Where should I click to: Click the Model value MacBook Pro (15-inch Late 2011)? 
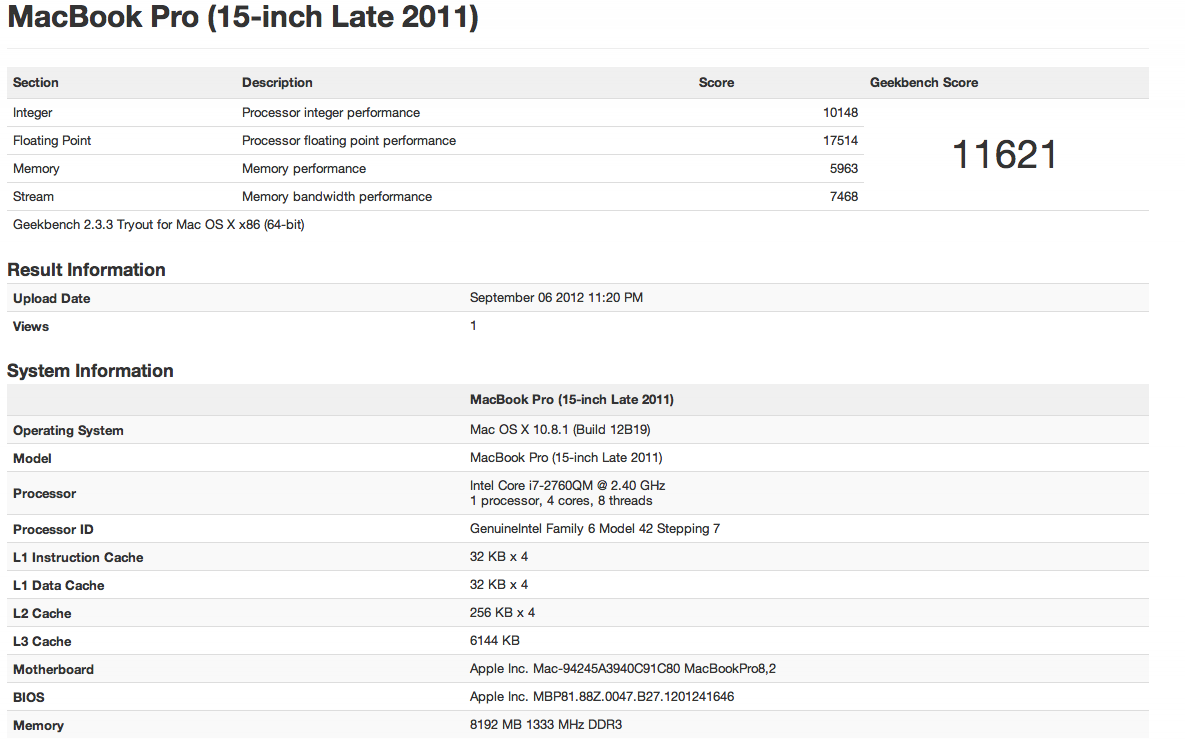[566, 457]
